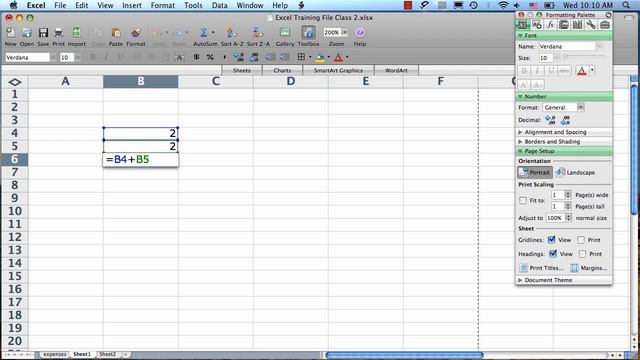Open Object Palette tab in Formatting Palette

[x=537, y=25]
